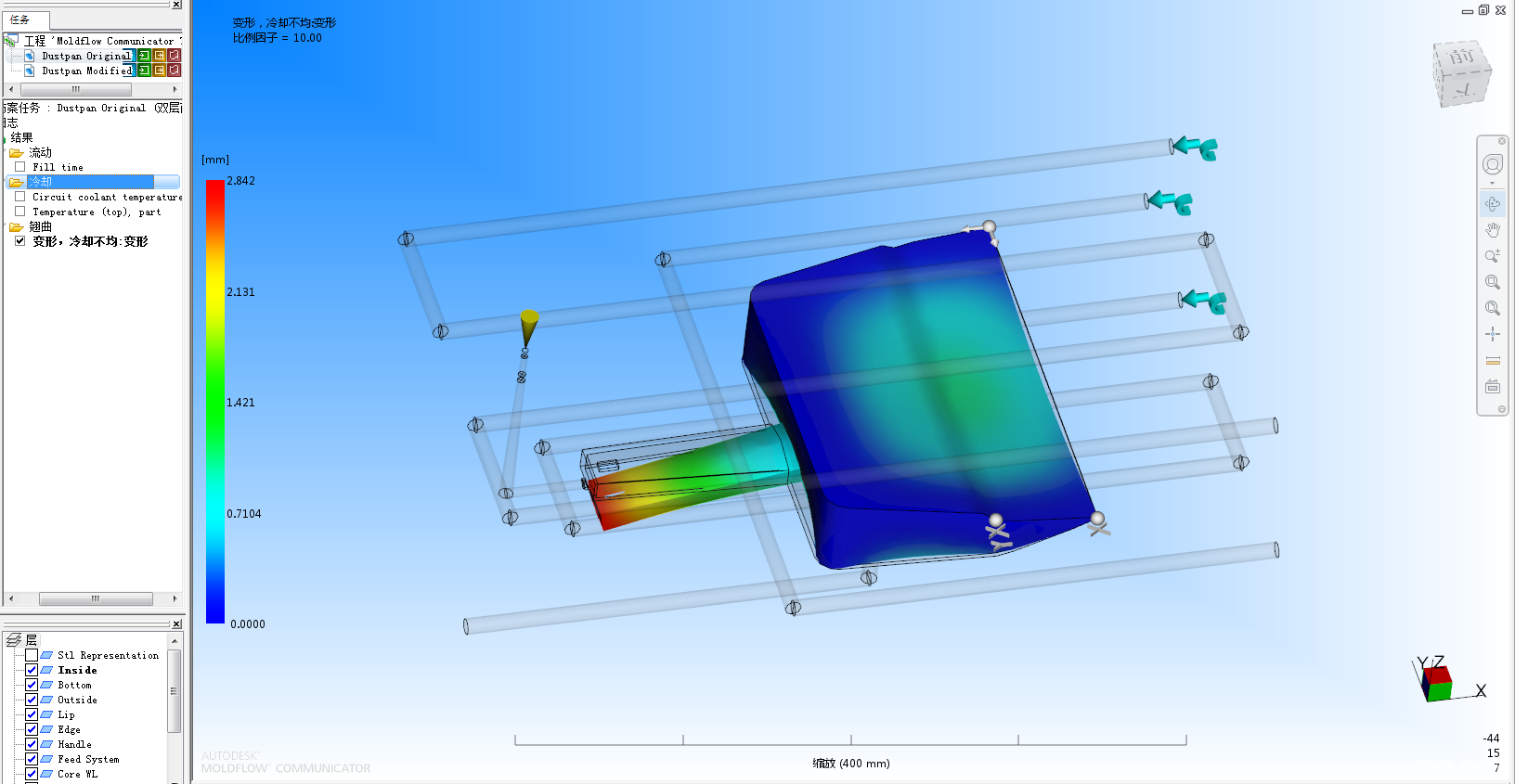
Task: Check Circuit coolant temperature result
Action: click(20, 197)
